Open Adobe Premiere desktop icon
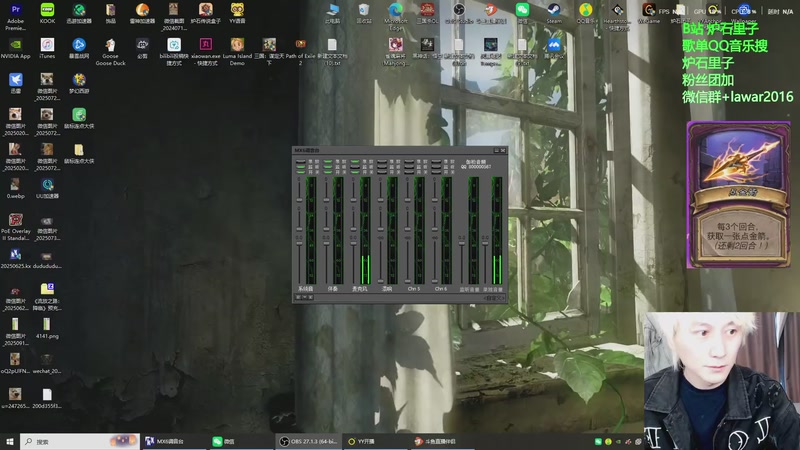Viewport: 800px width, 450px height. point(15,16)
